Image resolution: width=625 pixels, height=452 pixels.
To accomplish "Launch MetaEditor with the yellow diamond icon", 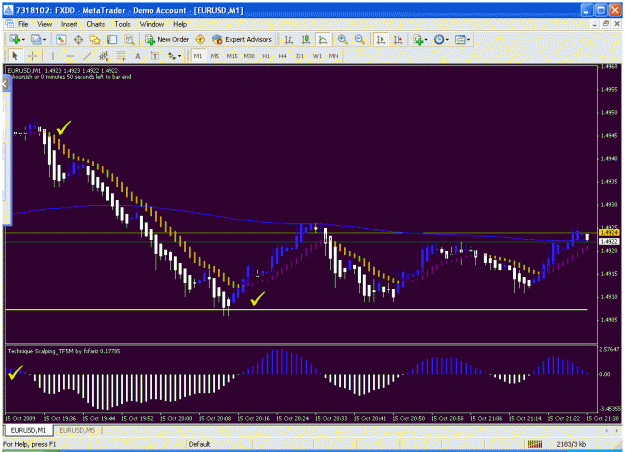I will click(x=200, y=39).
